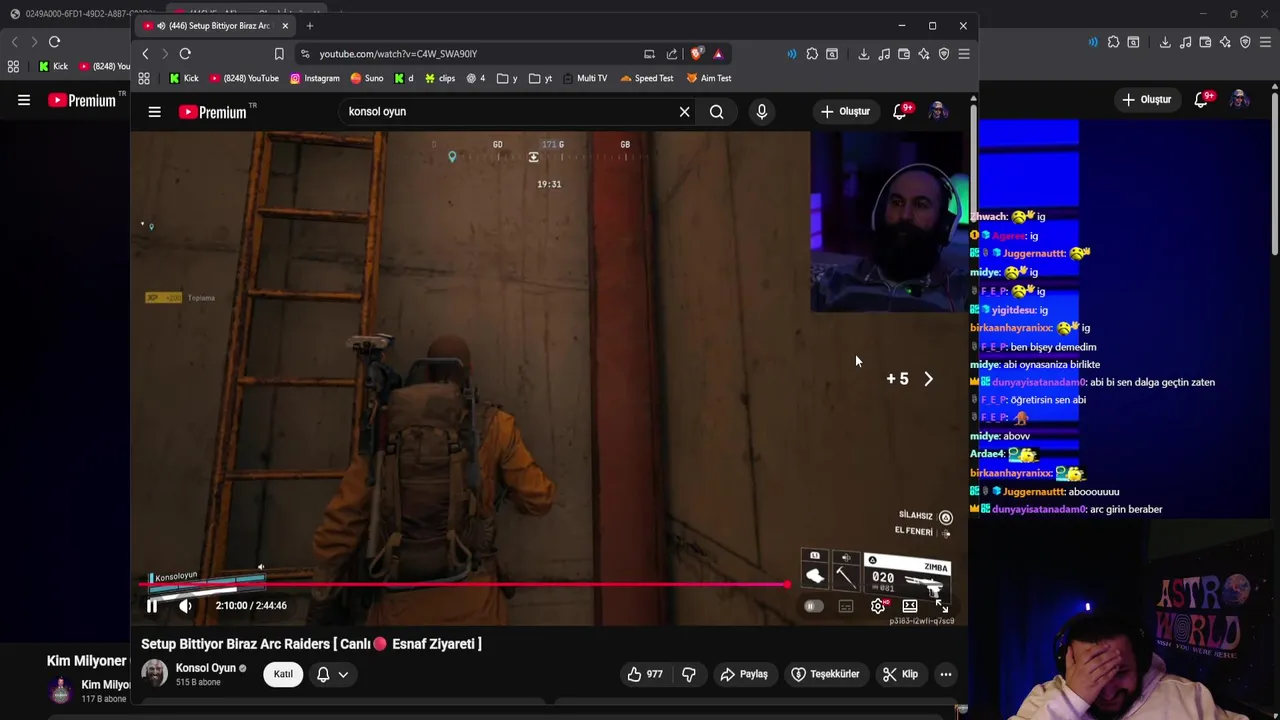The height and width of the screenshot is (720, 1280).
Task: Open account avatar menu in front window
Action: pos(938,112)
